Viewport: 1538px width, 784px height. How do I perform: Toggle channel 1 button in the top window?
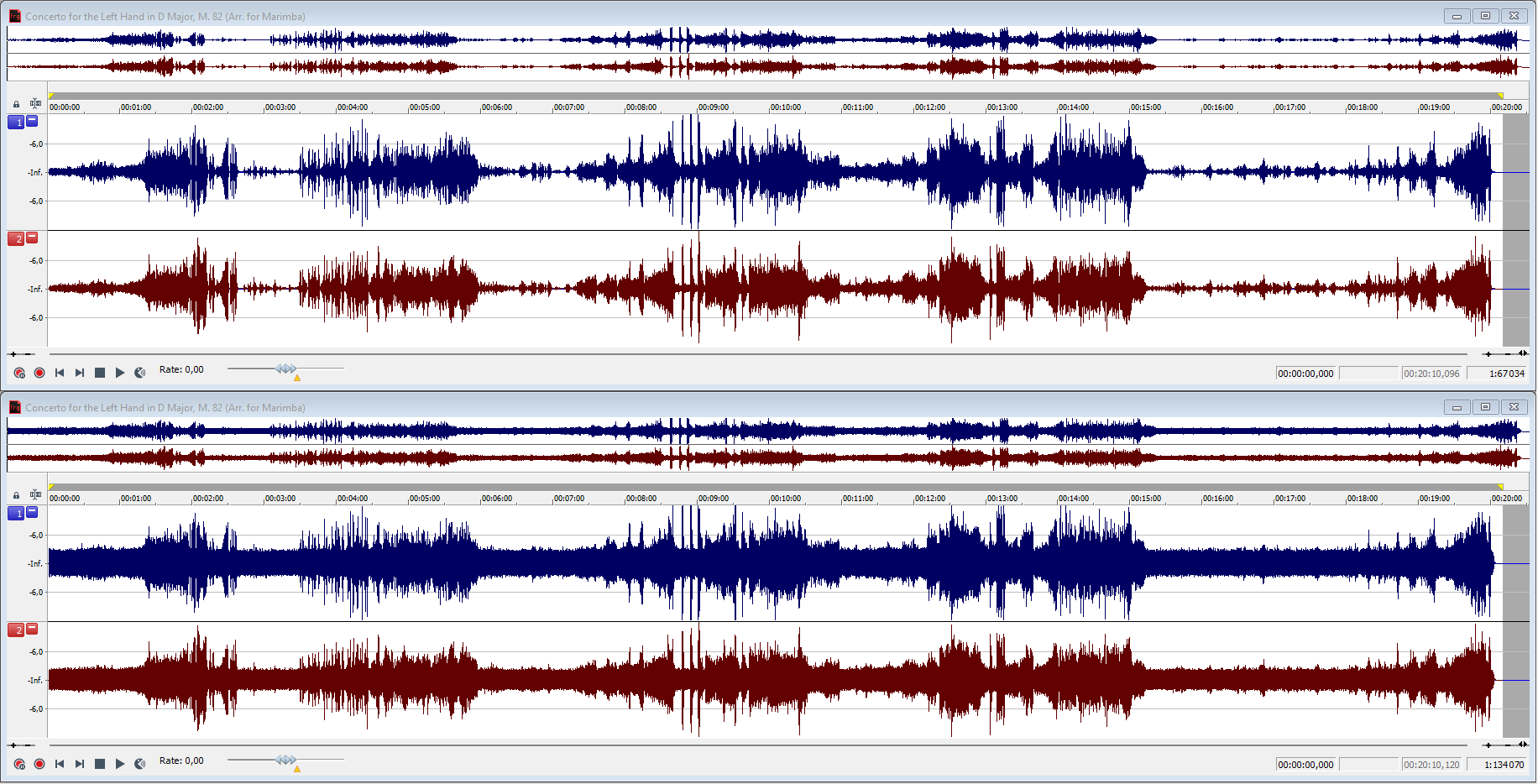16,122
